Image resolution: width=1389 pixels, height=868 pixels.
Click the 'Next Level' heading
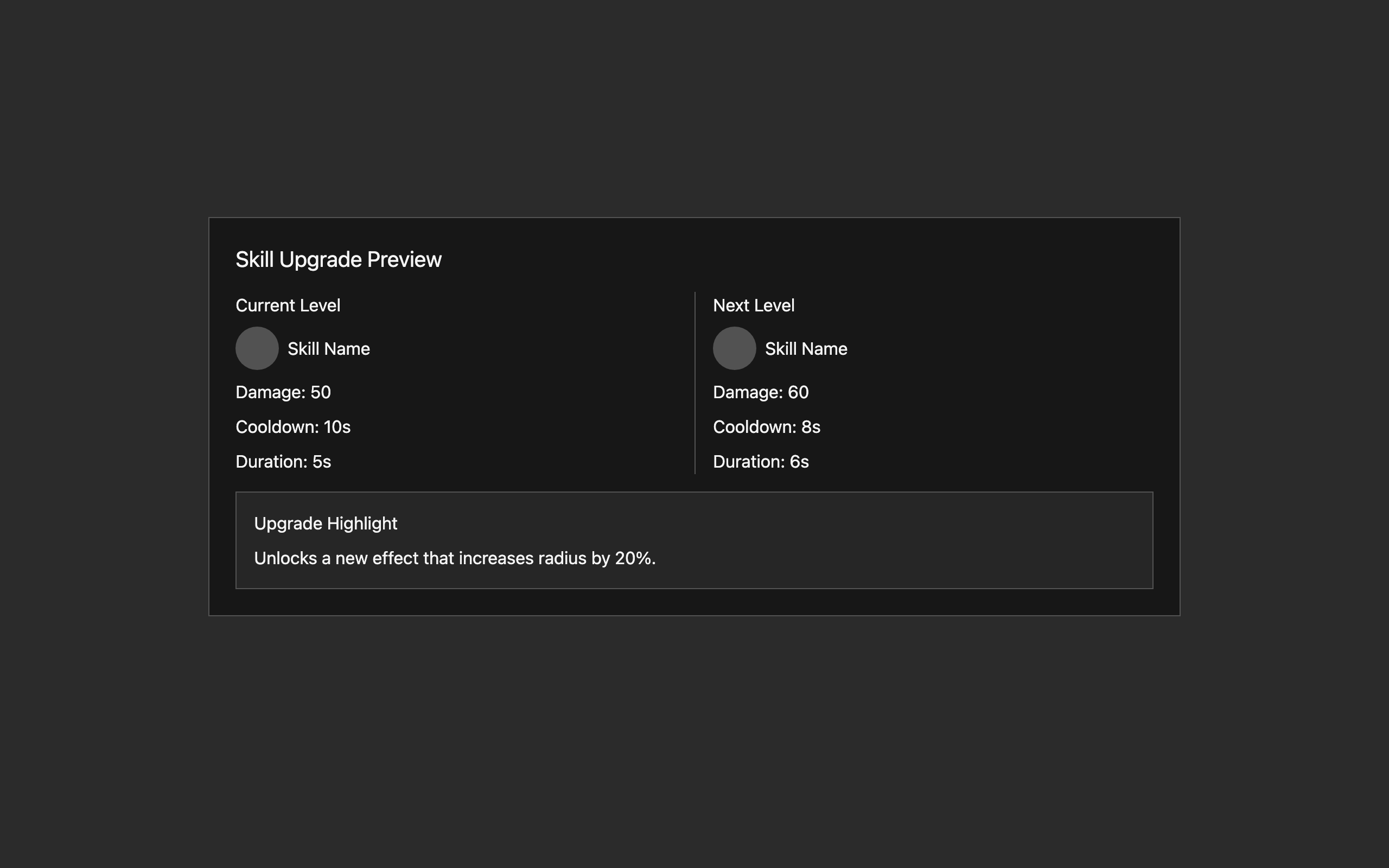pyautogui.click(x=754, y=305)
